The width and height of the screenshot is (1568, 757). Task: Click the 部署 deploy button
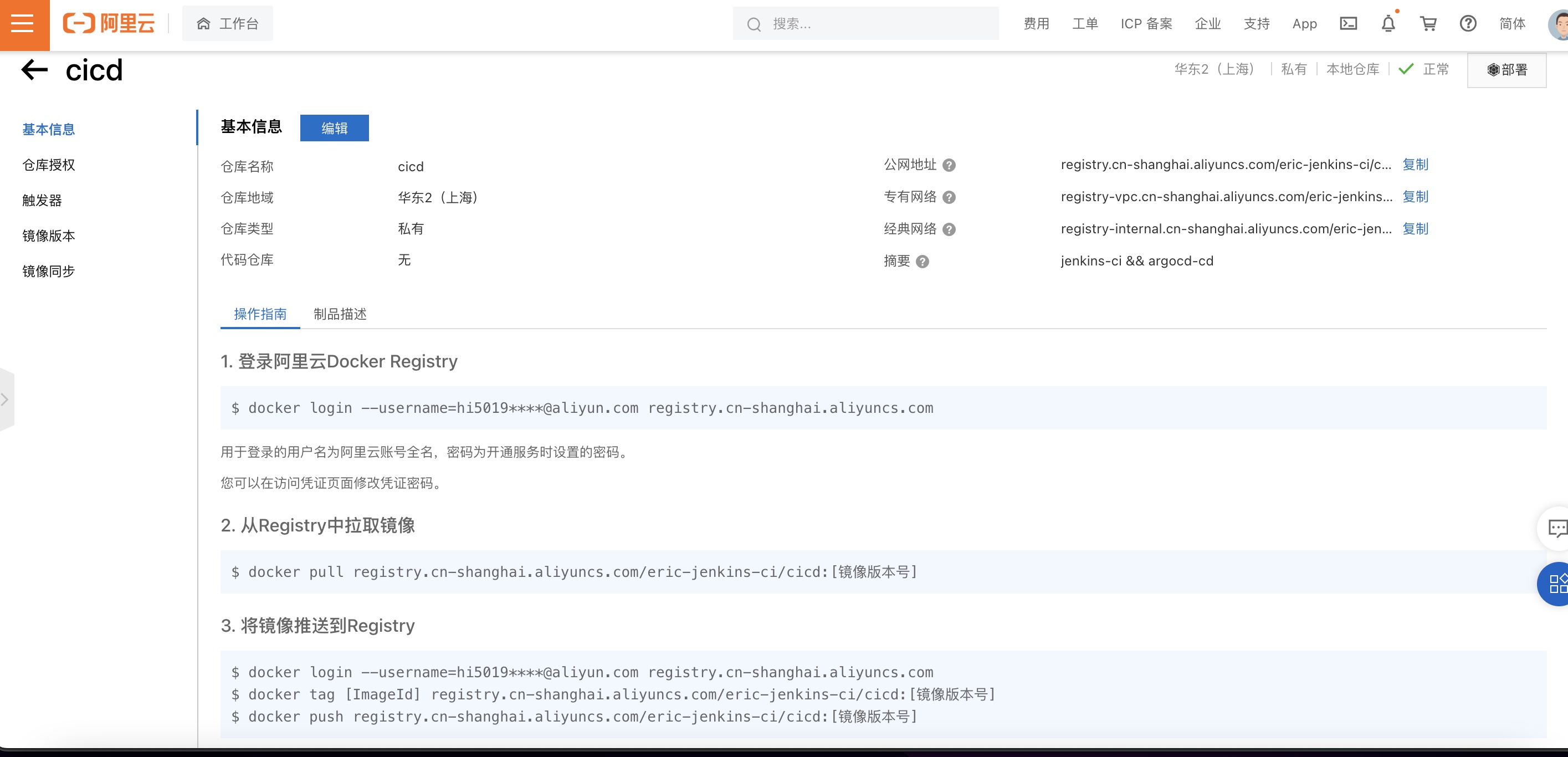click(x=1506, y=69)
